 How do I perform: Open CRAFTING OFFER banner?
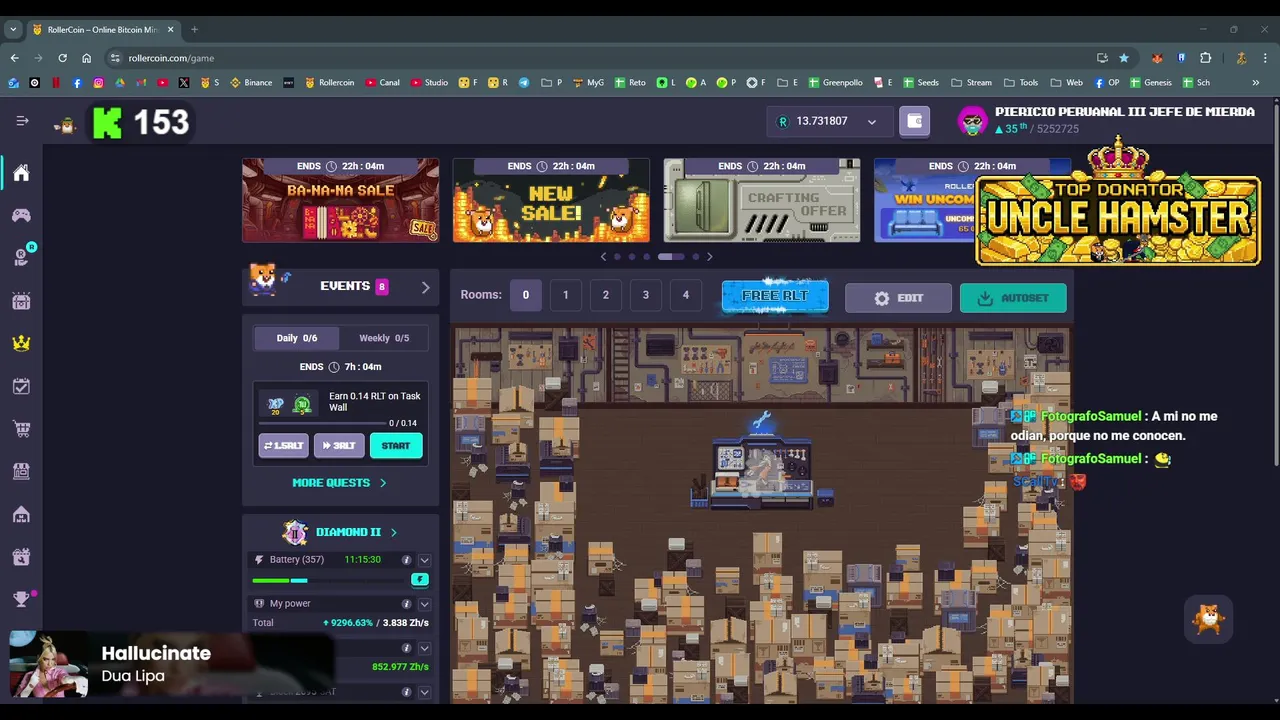pos(762,200)
